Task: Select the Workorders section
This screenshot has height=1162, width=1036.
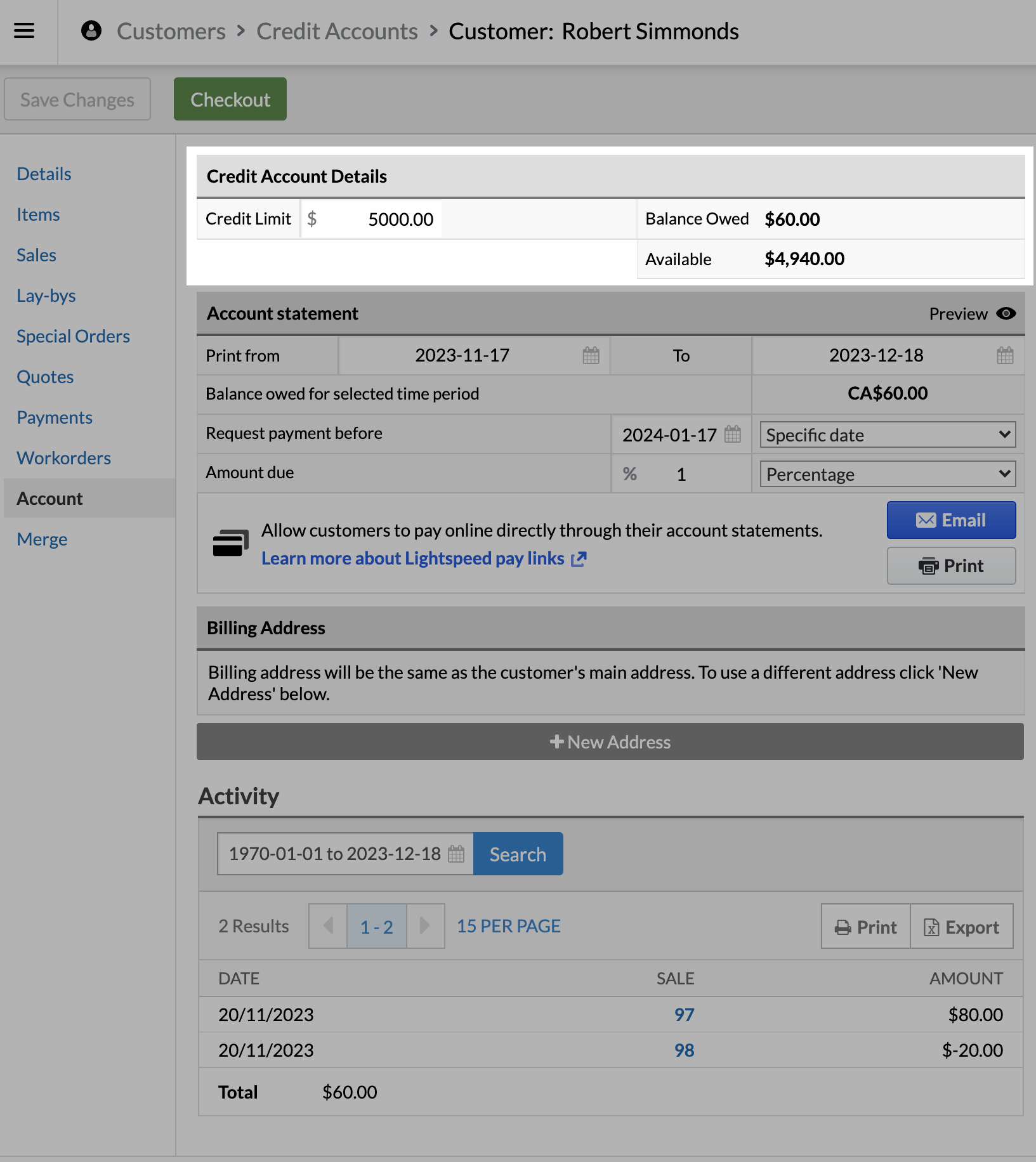Action: 63,458
